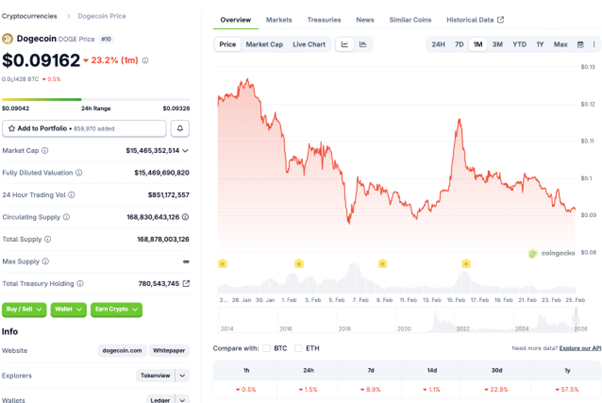Open the calendar date range picker

579,44
